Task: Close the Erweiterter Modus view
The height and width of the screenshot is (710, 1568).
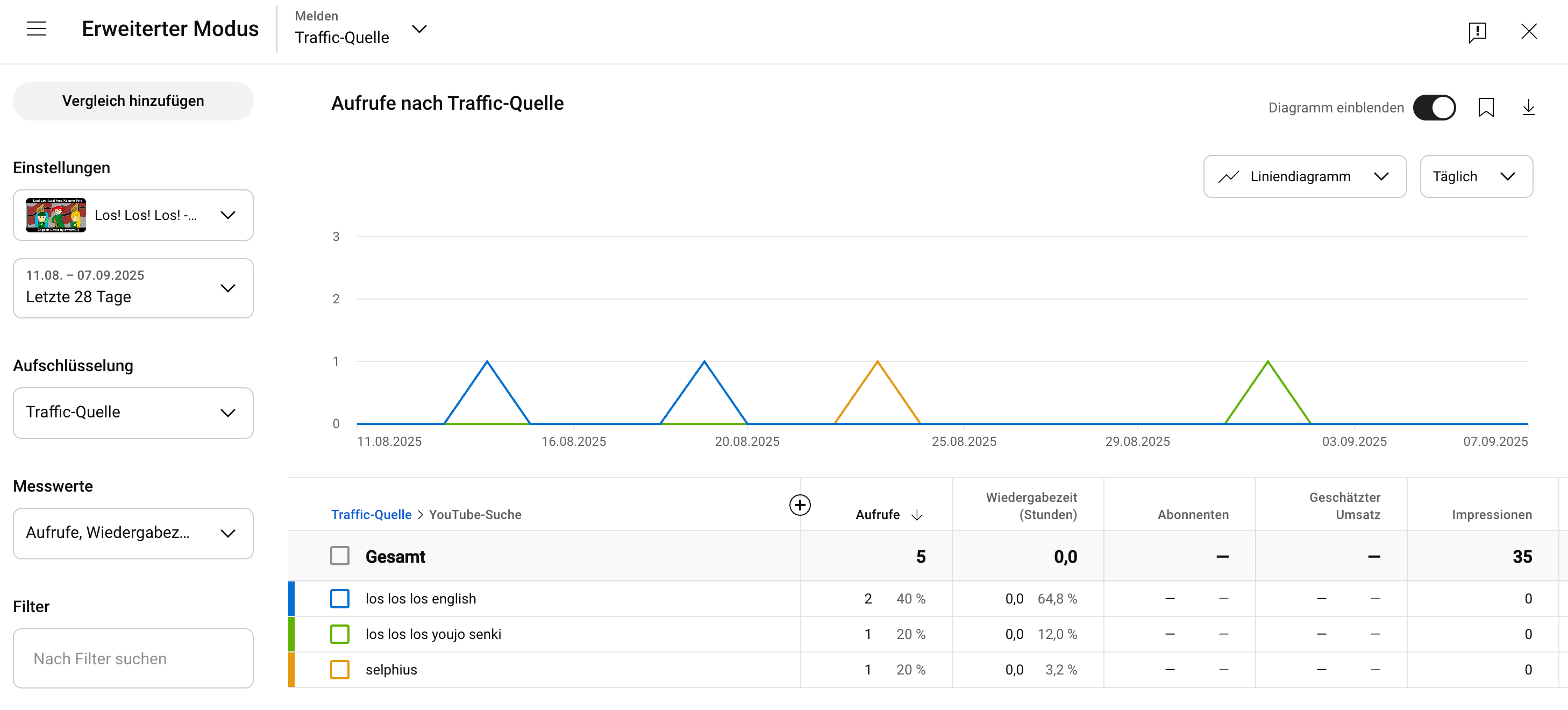Action: (1530, 31)
